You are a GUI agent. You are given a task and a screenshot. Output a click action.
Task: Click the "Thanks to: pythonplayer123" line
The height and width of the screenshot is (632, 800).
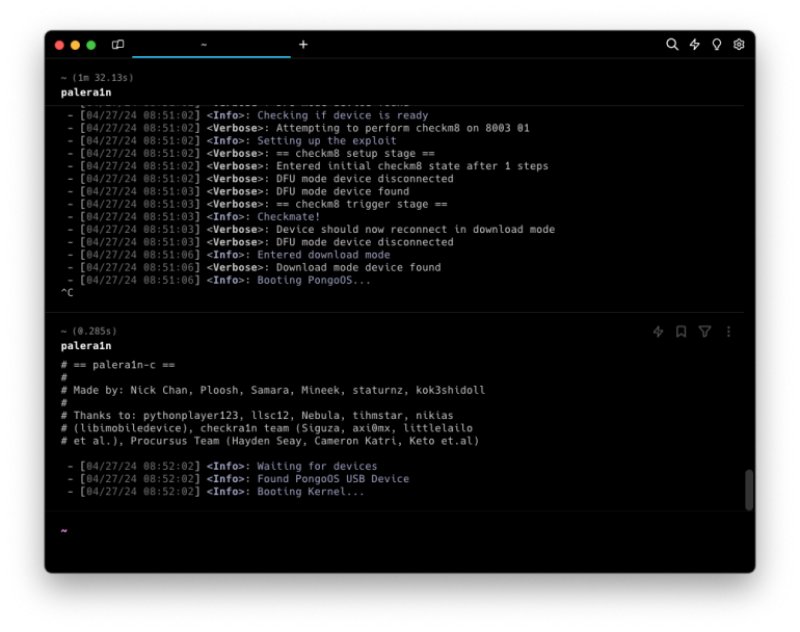click(x=257, y=416)
